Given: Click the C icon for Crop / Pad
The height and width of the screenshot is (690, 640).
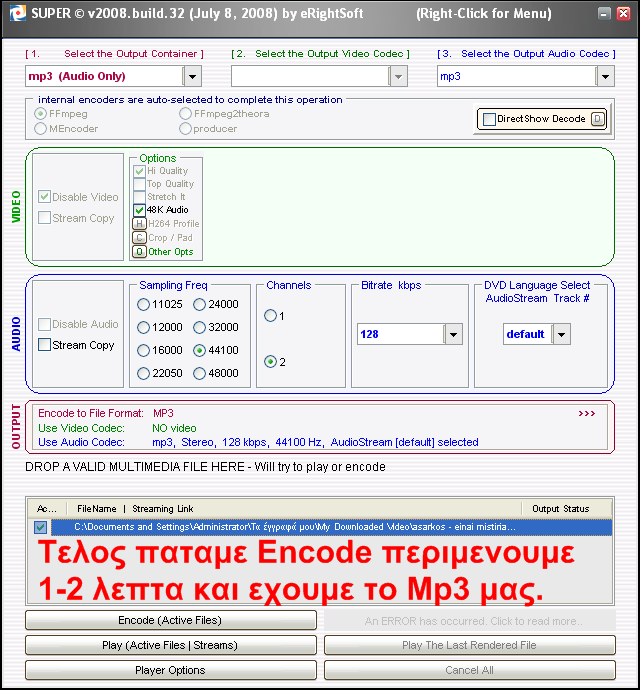Looking at the screenshot, I should pos(139,238).
